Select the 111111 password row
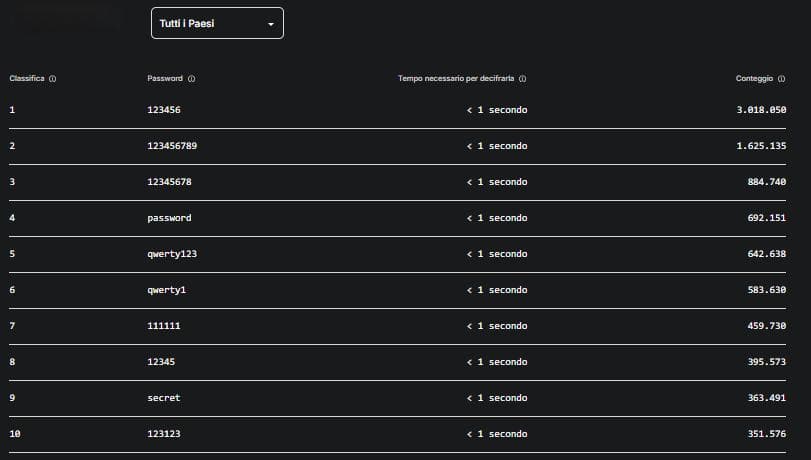 pyautogui.click(x=397, y=325)
